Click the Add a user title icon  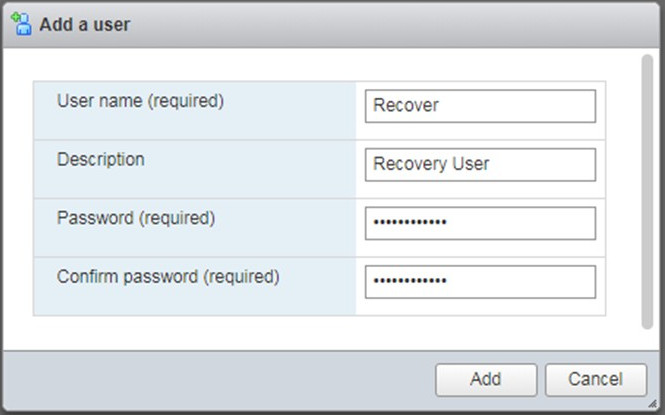pos(21,24)
